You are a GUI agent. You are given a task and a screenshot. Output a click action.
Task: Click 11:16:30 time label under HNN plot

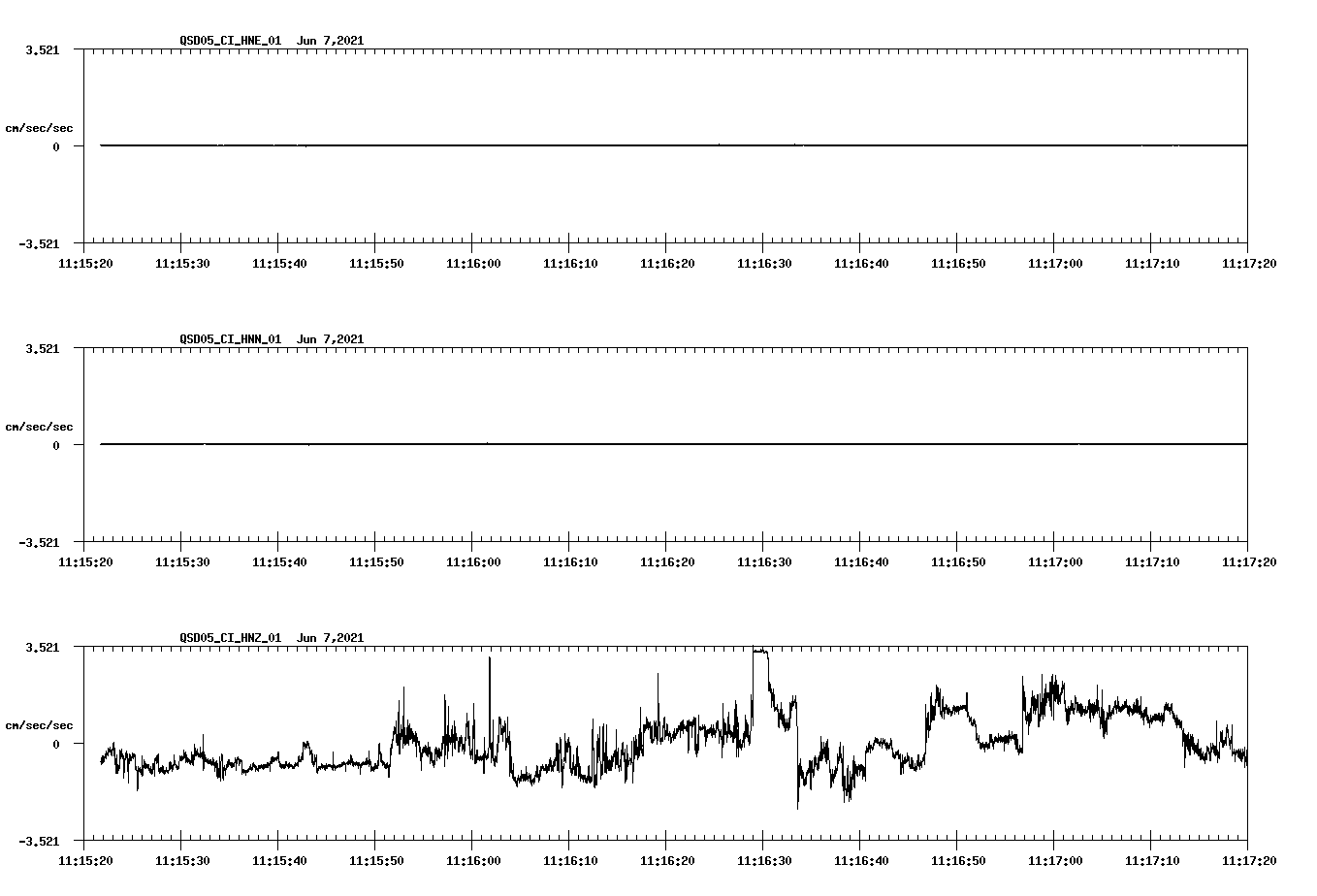764,562
